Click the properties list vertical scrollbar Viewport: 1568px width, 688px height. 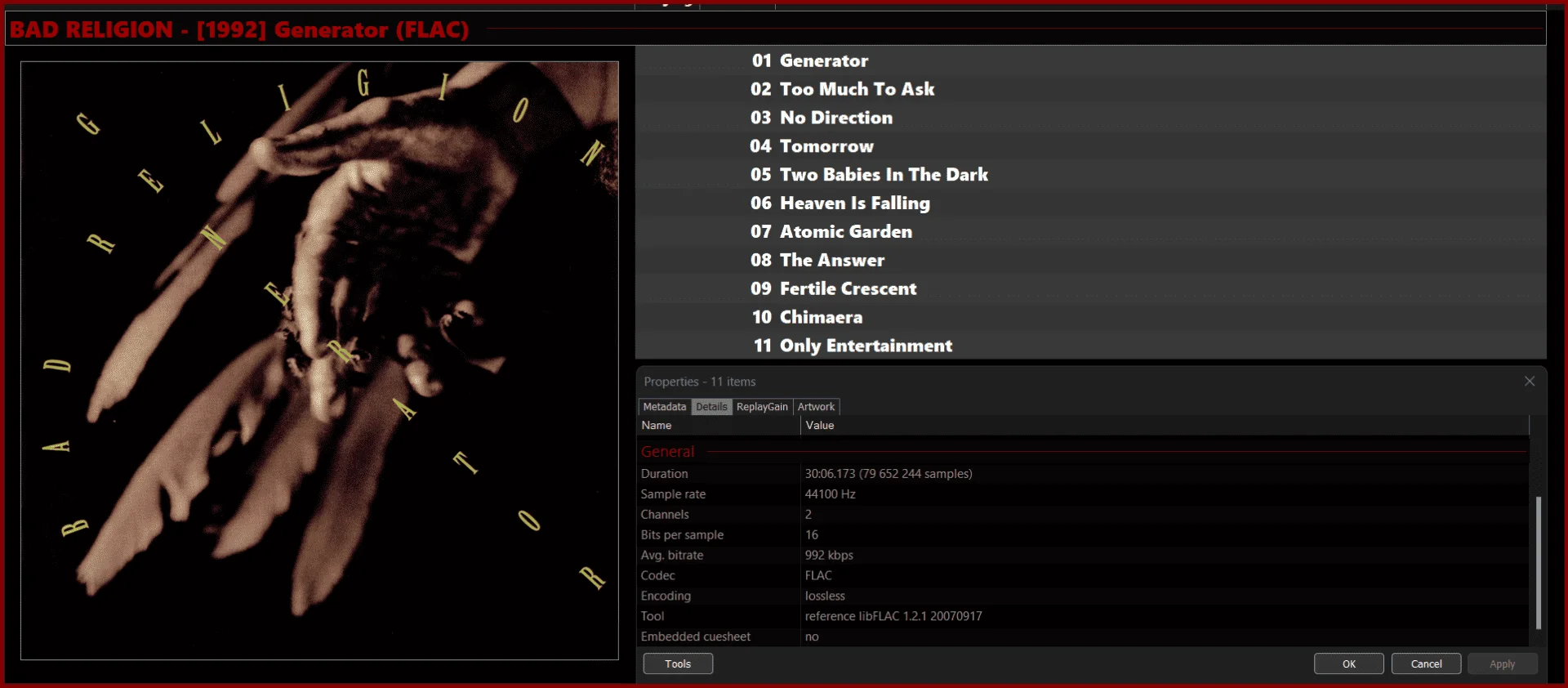click(x=1539, y=562)
